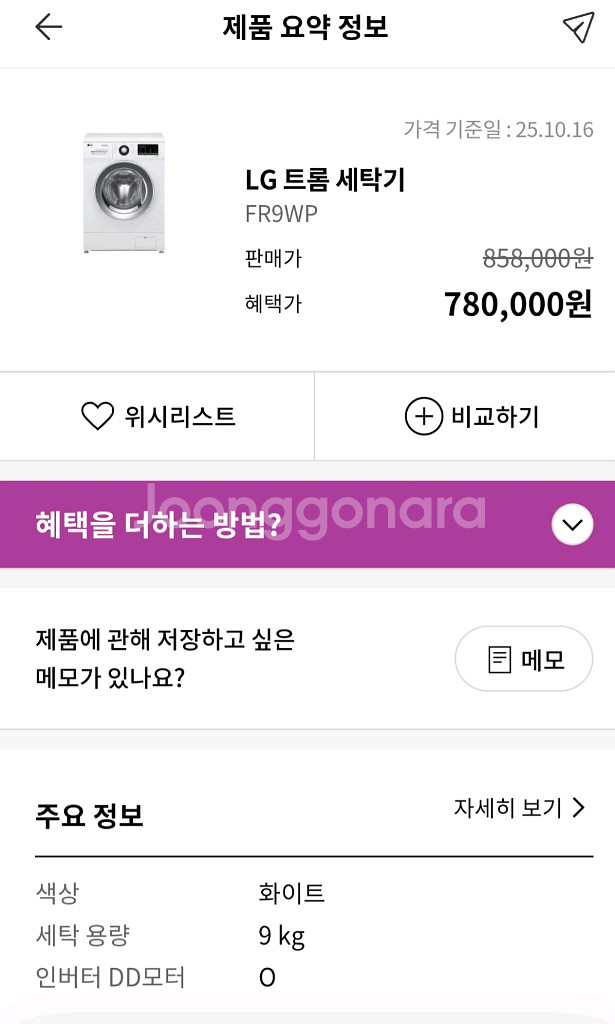Expand the purple benefits banner chevron
The height and width of the screenshot is (1024, 615).
(572, 524)
